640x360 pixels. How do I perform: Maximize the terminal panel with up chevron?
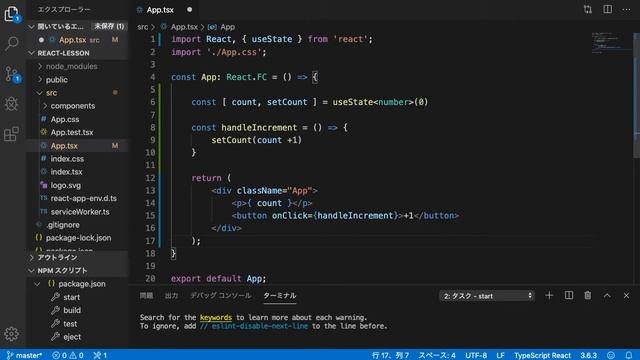tap(607, 295)
